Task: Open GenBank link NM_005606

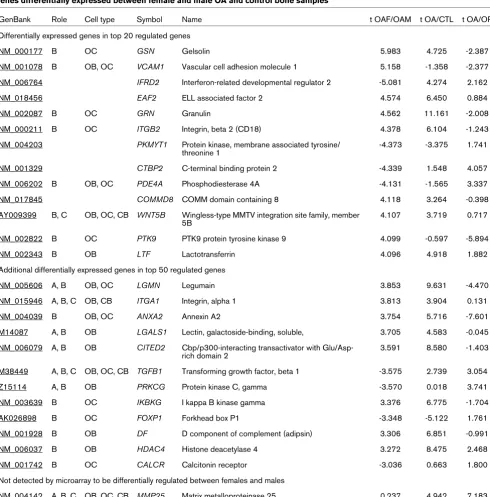Action: [21, 286]
